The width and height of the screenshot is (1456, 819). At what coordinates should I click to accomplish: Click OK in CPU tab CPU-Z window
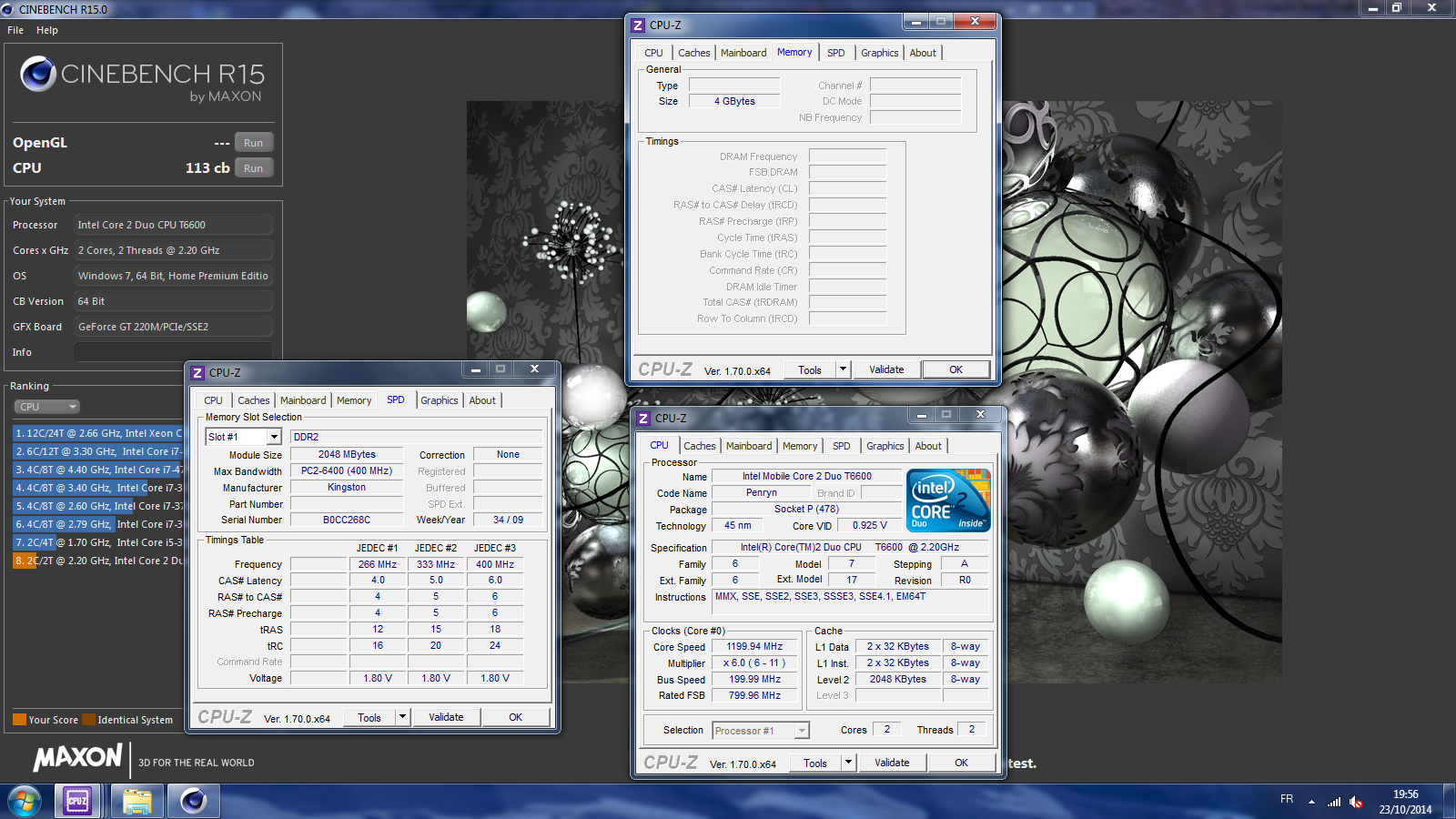coord(962,763)
